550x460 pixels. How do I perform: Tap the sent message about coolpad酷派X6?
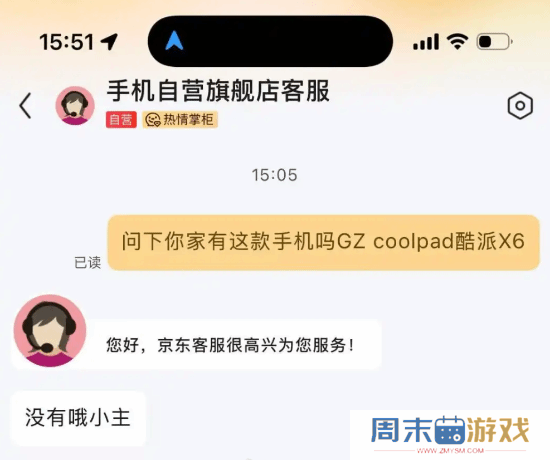(x=323, y=242)
